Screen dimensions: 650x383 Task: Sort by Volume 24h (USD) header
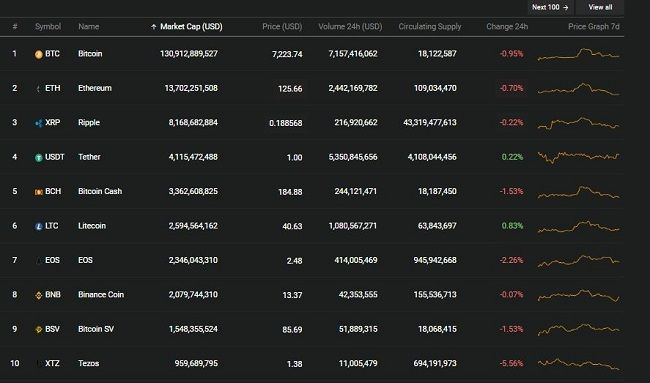click(350, 27)
